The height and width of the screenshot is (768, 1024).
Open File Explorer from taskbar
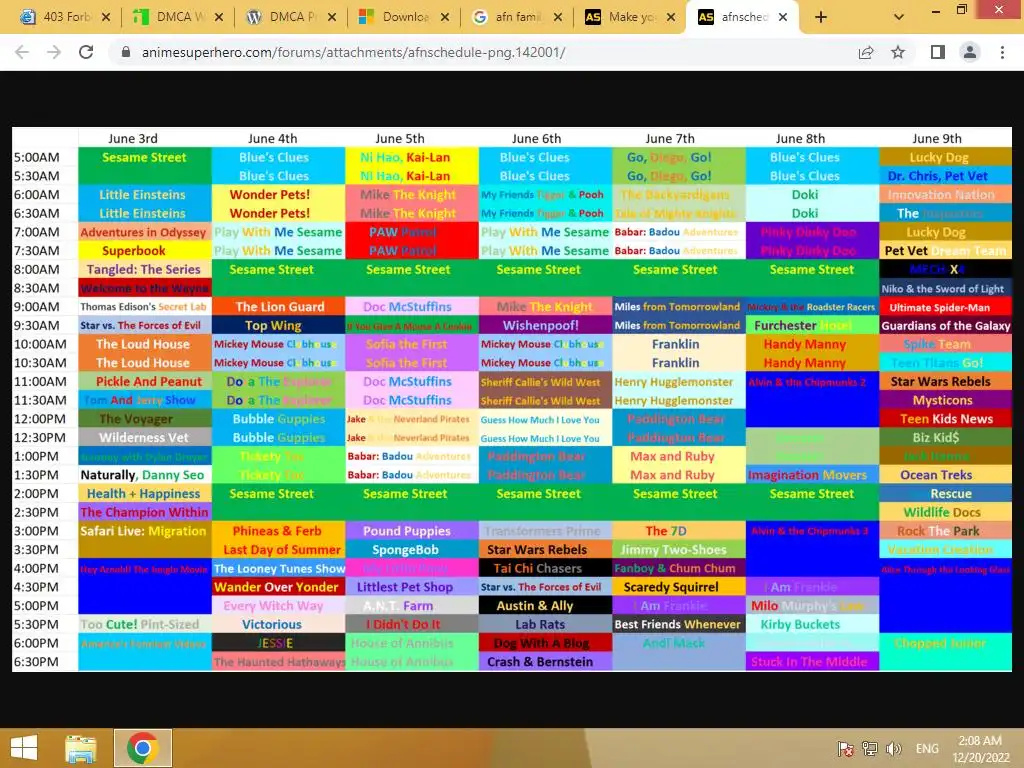(81, 748)
